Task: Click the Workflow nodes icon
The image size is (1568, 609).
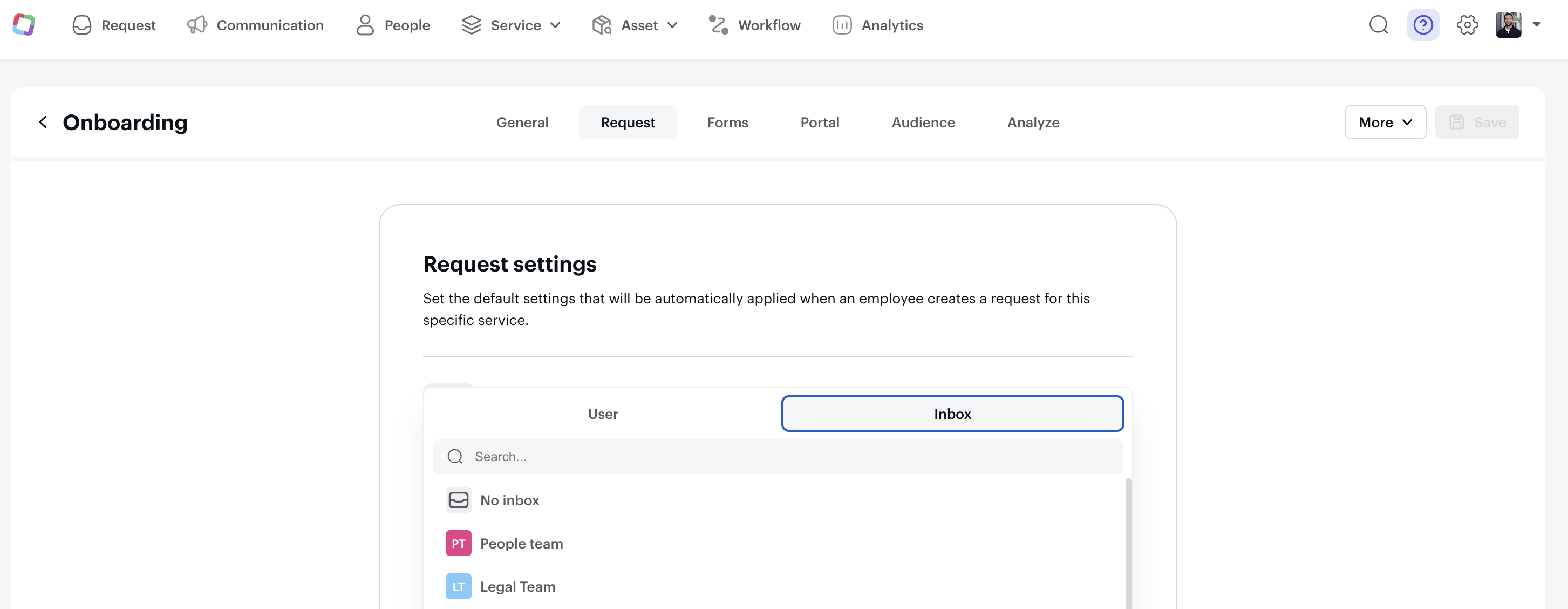Action: (x=718, y=25)
